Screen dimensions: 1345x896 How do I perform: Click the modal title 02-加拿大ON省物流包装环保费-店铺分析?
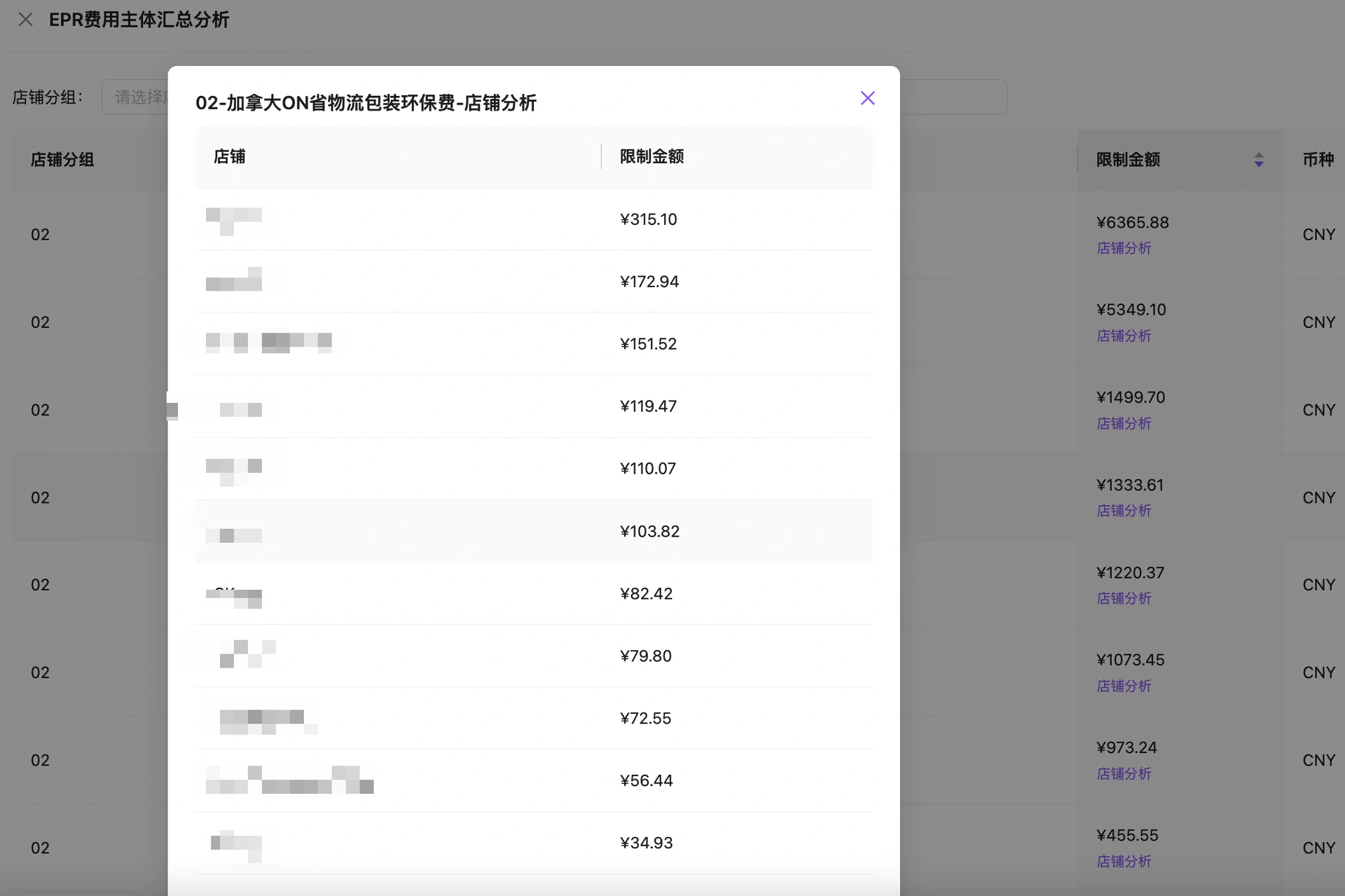click(366, 103)
